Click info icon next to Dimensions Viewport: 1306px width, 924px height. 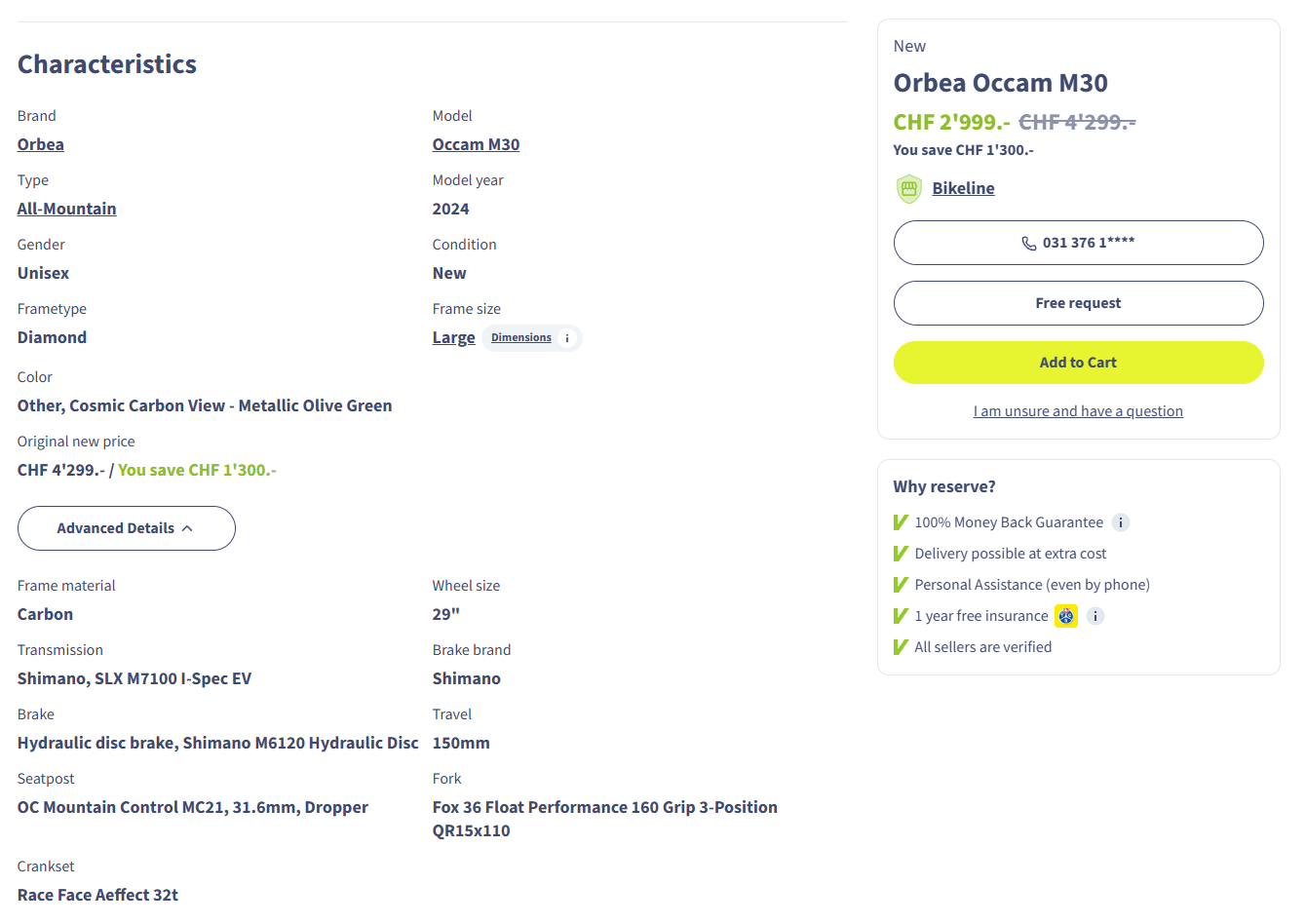[567, 338]
